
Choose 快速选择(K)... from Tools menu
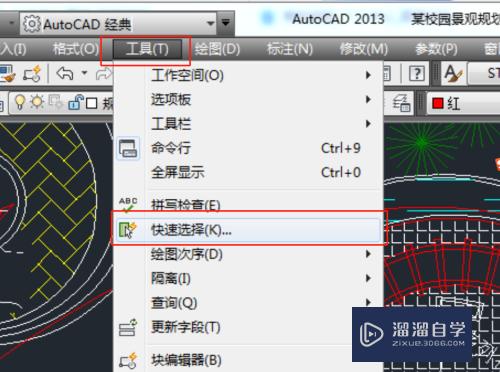coord(248,230)
